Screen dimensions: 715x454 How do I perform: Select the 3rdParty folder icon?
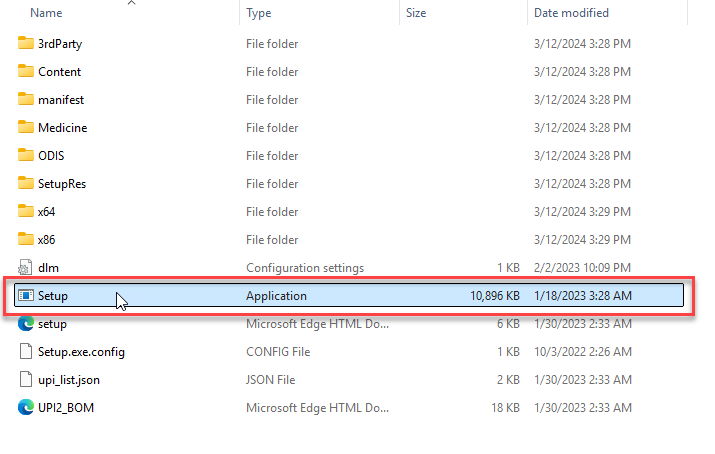click(x=26, y=44)
